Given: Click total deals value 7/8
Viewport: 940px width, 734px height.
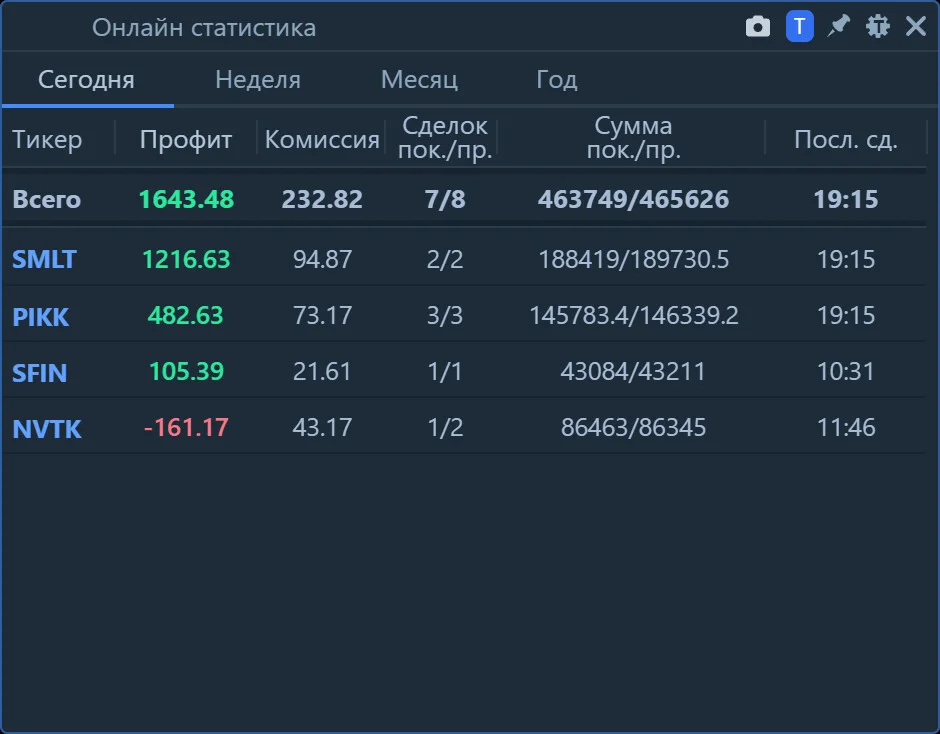Looking at the screenshot, I should click(x=445, y=200).
